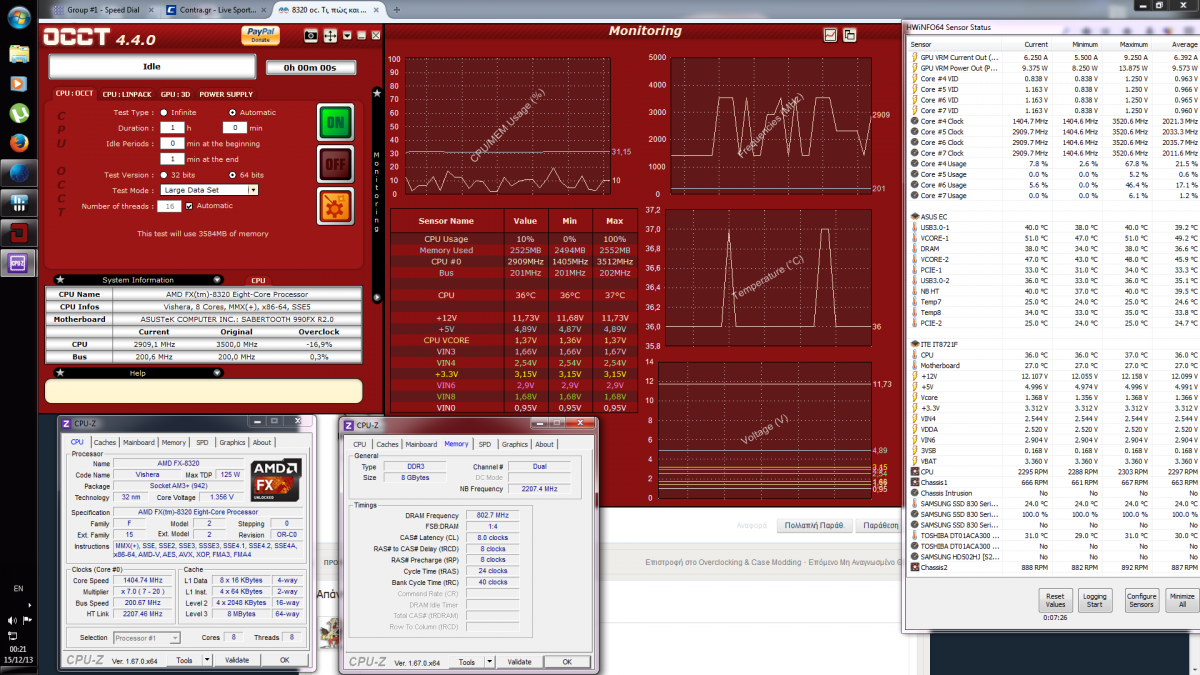Click Configure Sensors in HWiNFO64
The width and height of the screenshot is (1200, 675).
[1141, 600]
